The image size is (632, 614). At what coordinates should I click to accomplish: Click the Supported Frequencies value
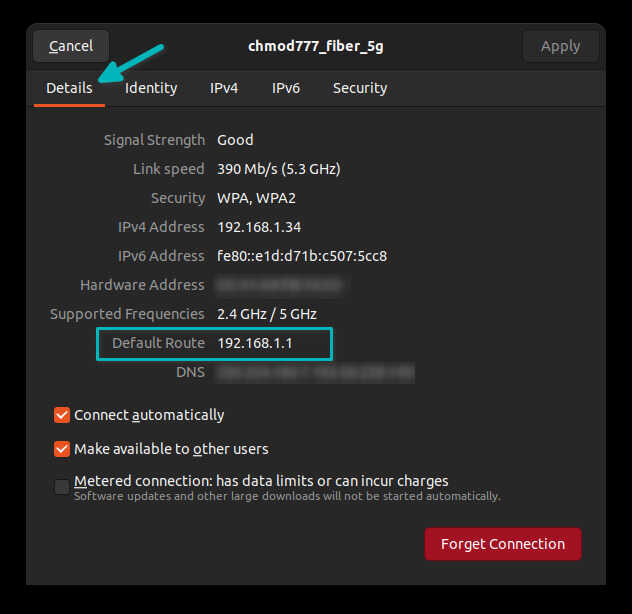pos(267,314)
